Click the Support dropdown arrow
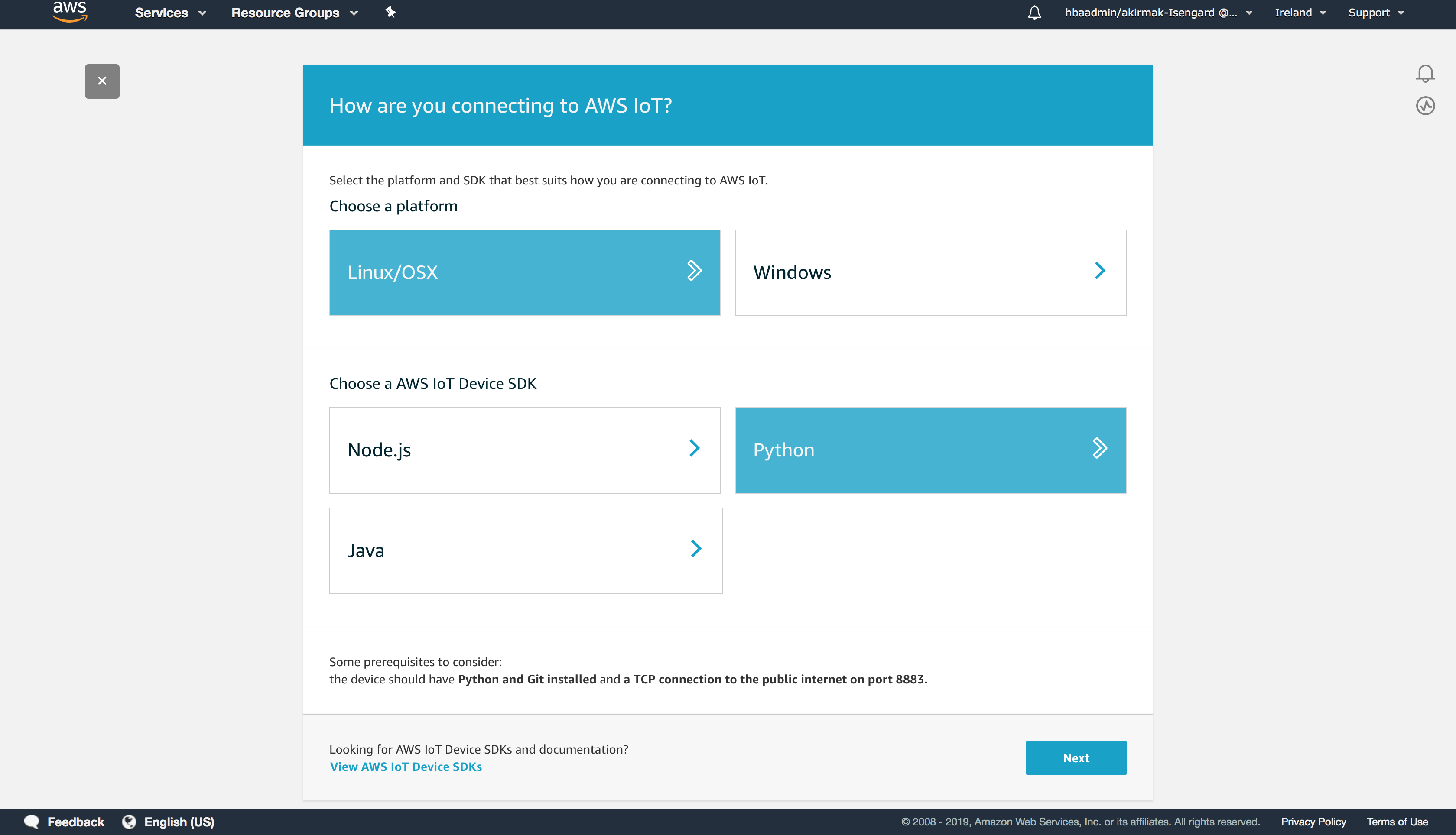Image resolution: width=1456 pixels, height=835 pixels. point(1401,13)
